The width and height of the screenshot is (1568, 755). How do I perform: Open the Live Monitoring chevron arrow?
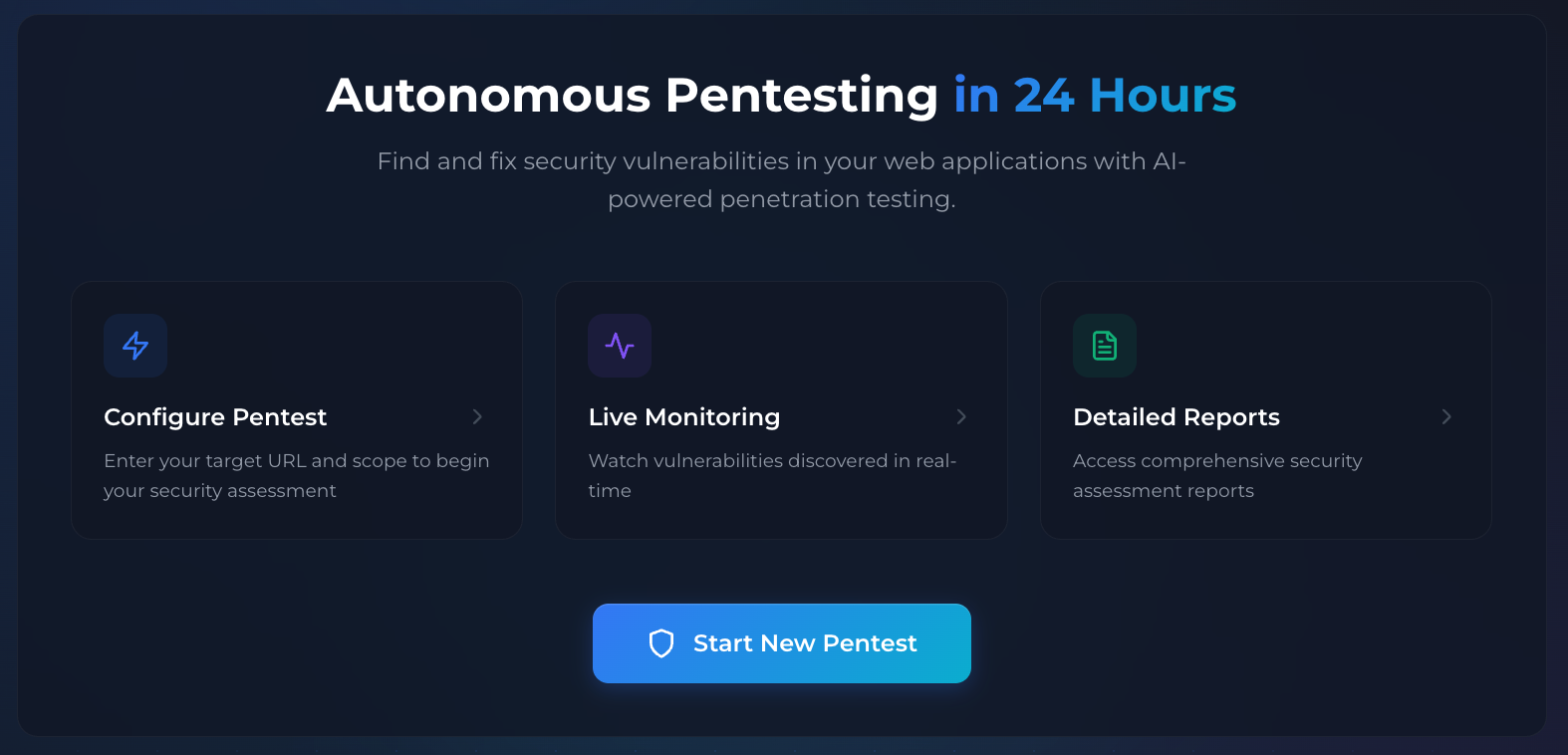click(961, 416)
